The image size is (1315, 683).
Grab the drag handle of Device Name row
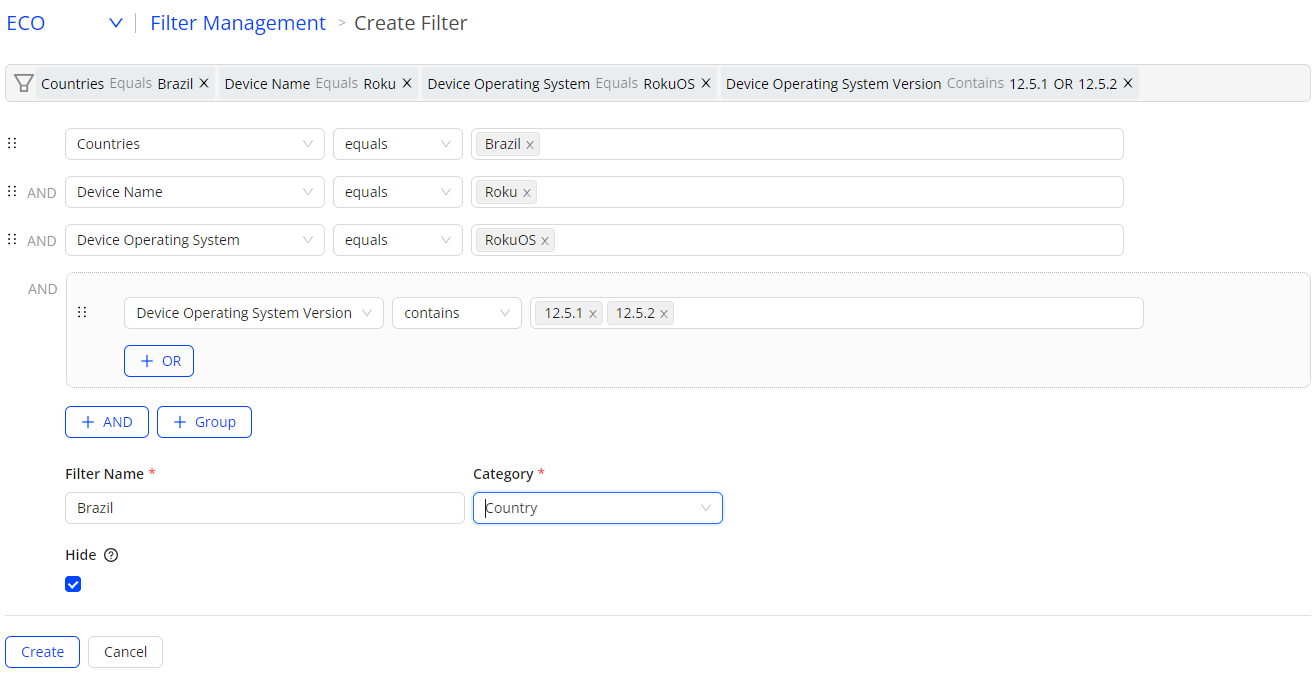pos(12,191)
